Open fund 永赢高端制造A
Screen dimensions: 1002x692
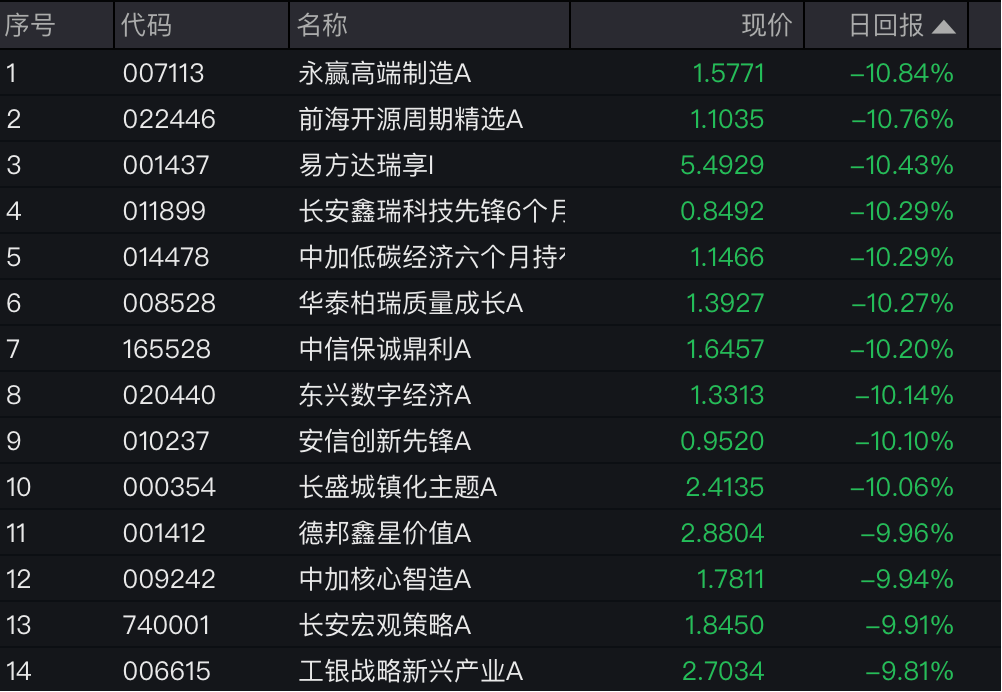tap(385, 73)
